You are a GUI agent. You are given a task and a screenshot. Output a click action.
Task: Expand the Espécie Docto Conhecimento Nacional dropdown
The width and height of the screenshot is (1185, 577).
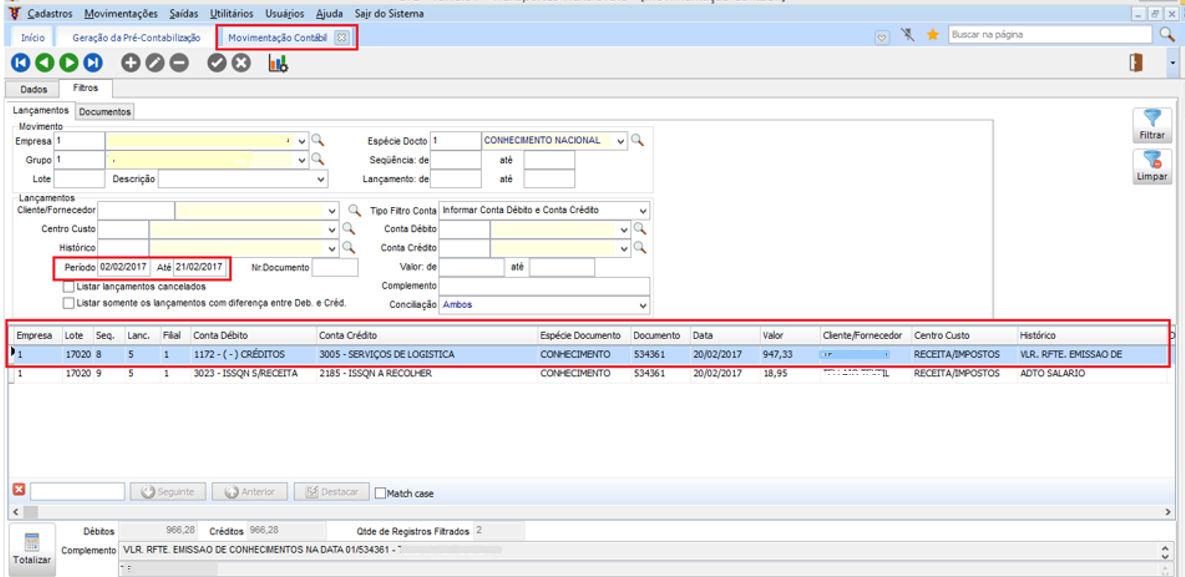coord(620,141)
